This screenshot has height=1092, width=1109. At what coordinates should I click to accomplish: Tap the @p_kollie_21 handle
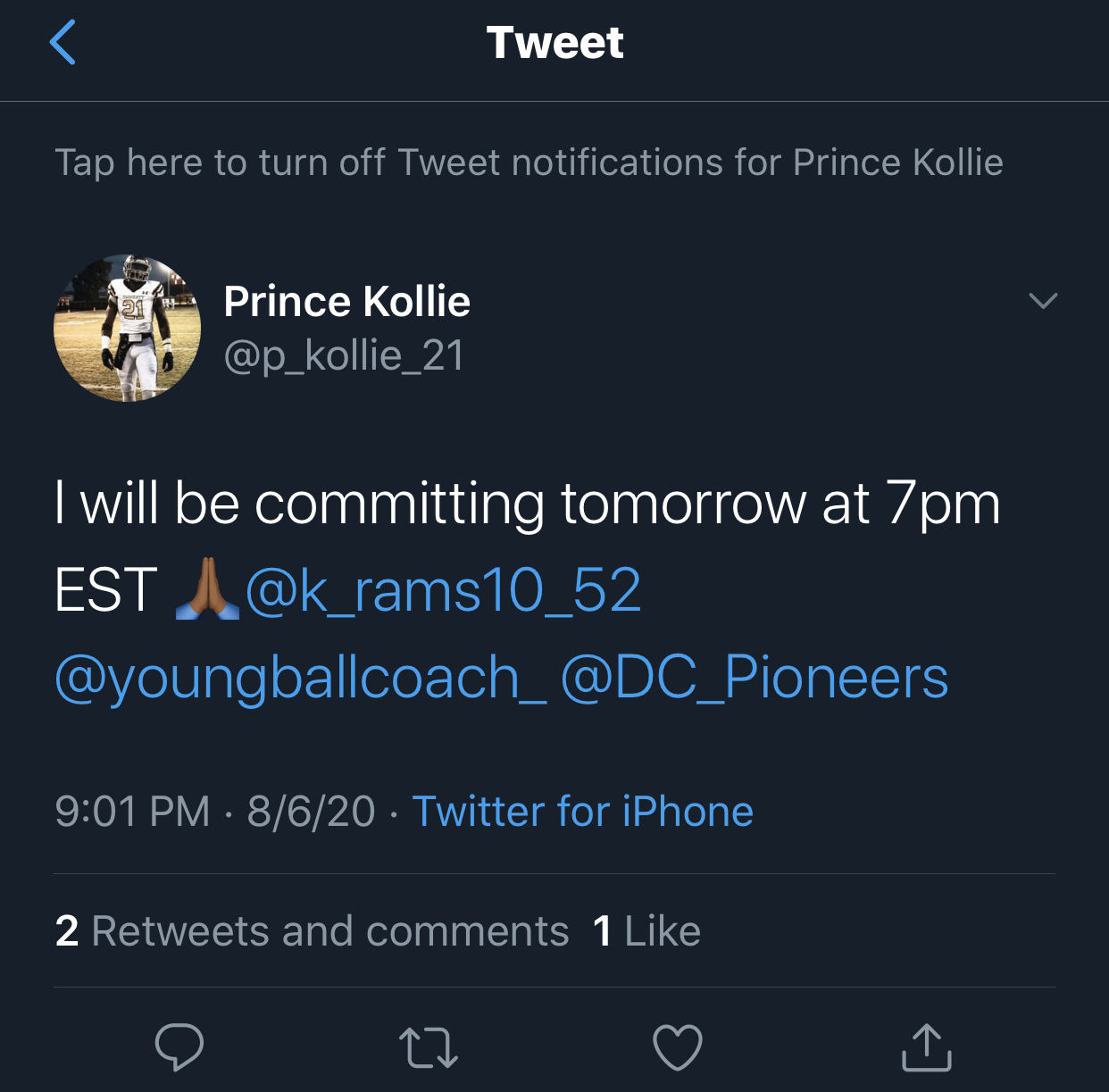coord(344,355)
